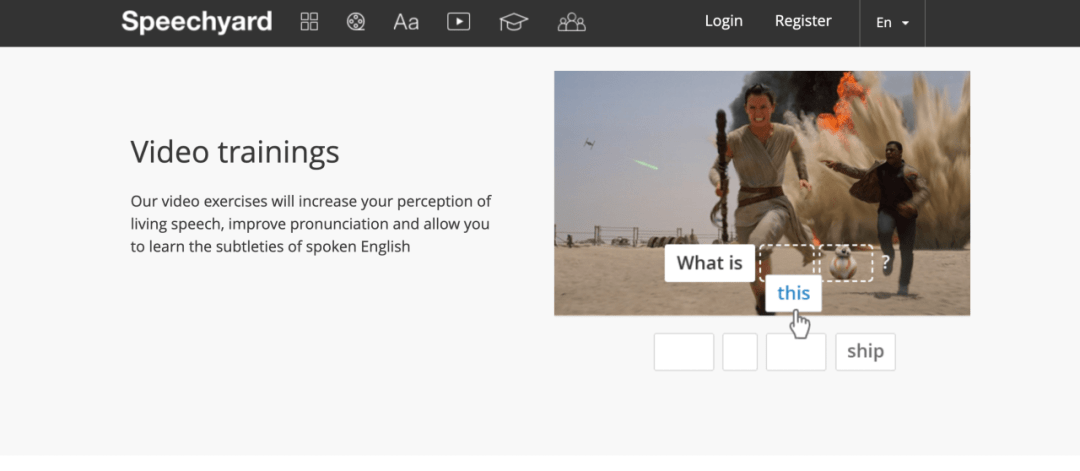Select the 'ship' word box

coord(865,352)
